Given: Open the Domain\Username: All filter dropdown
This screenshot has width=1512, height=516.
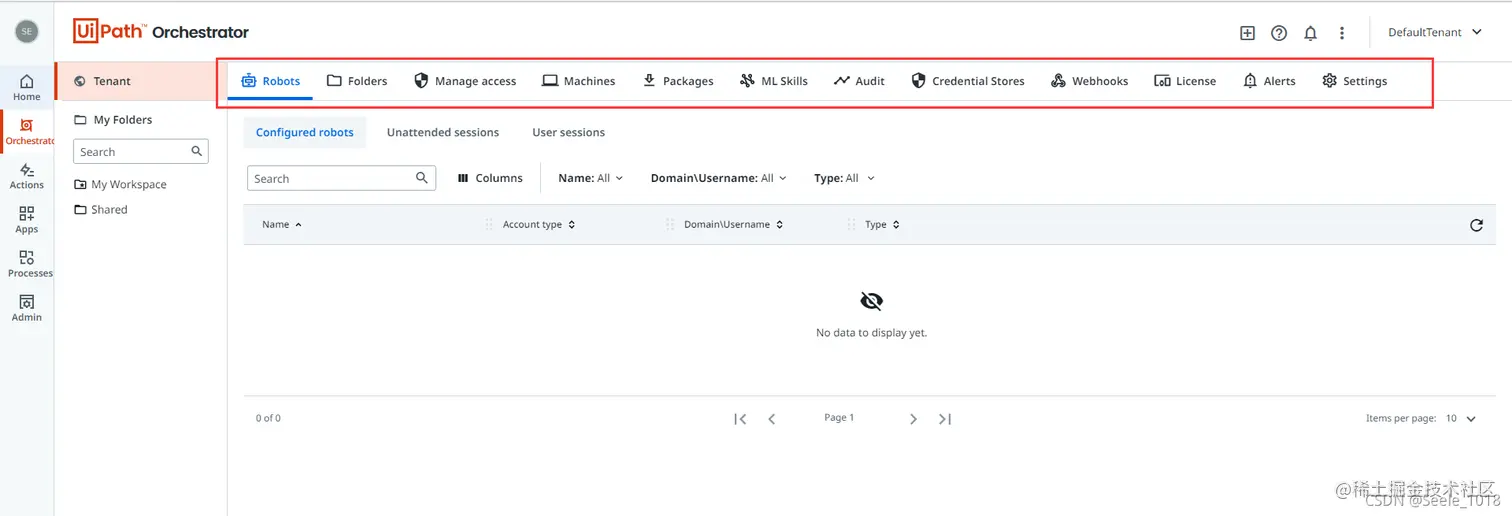Looking at the screenshot, I should click(x=718, y=178).
